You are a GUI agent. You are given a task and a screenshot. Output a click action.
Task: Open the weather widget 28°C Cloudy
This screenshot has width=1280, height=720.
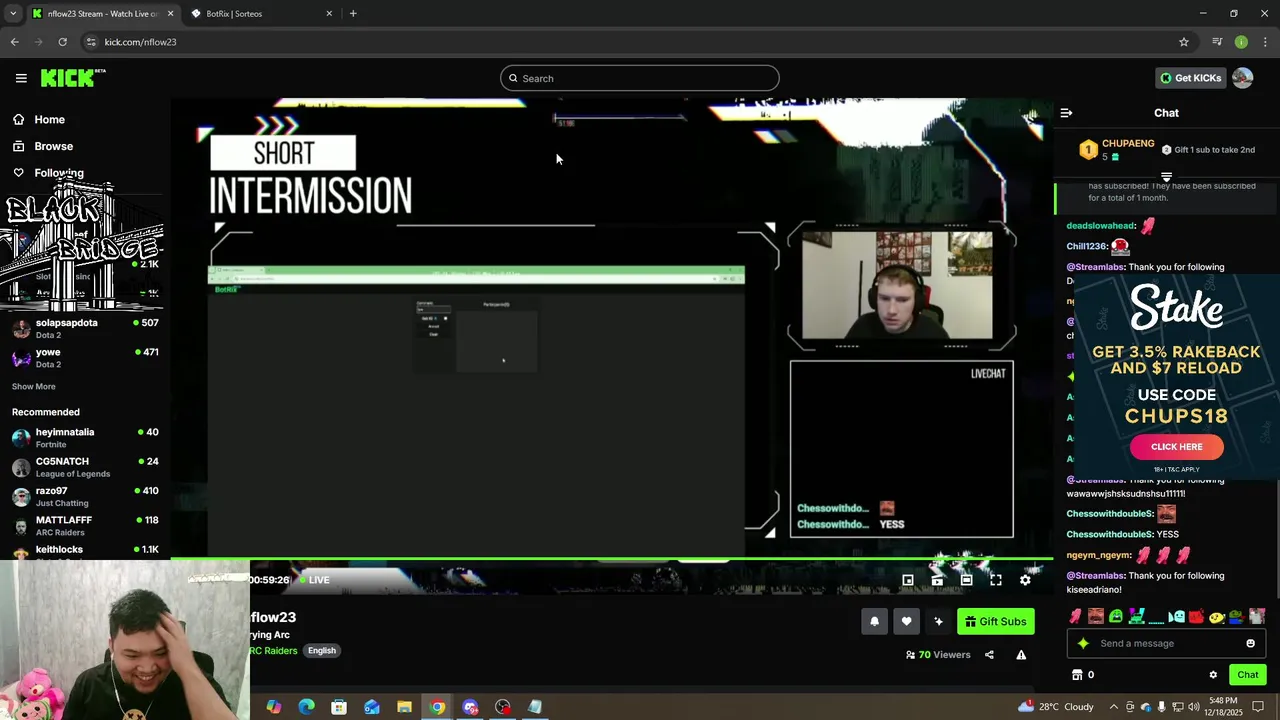[1056, 707]
